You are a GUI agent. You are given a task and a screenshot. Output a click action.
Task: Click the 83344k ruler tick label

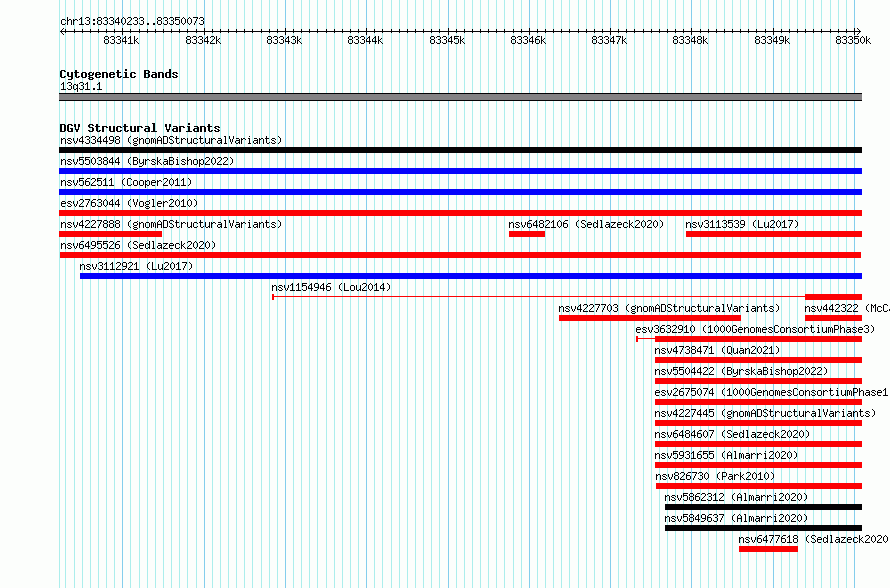366,40
